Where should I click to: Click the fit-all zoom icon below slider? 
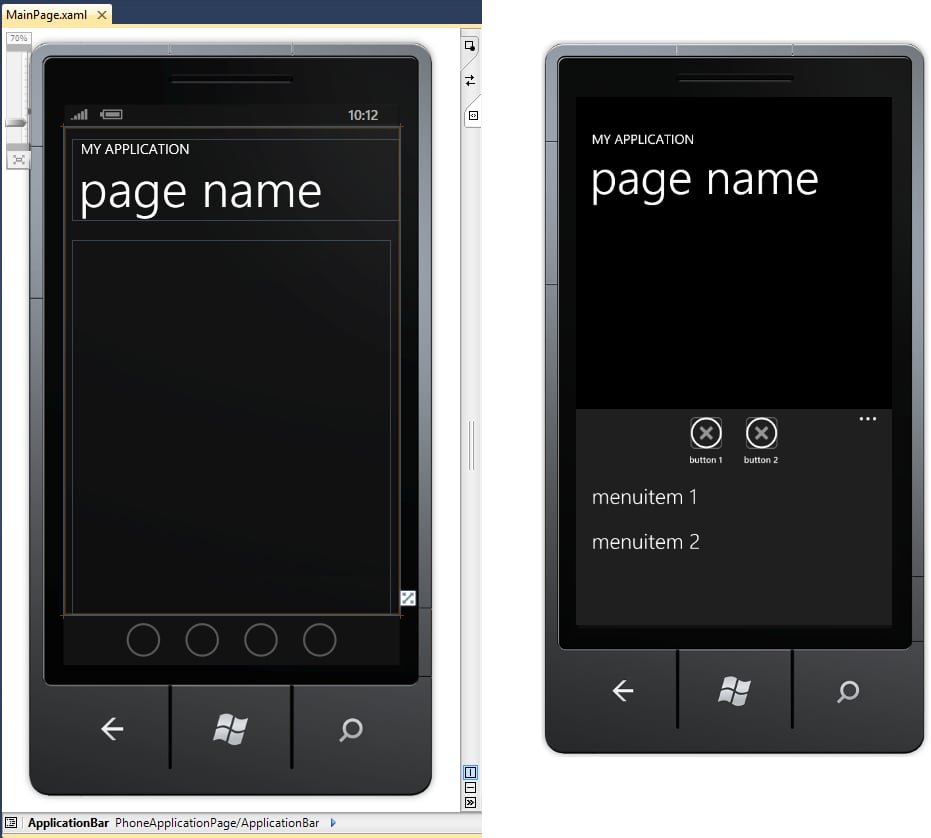point(18,160)
